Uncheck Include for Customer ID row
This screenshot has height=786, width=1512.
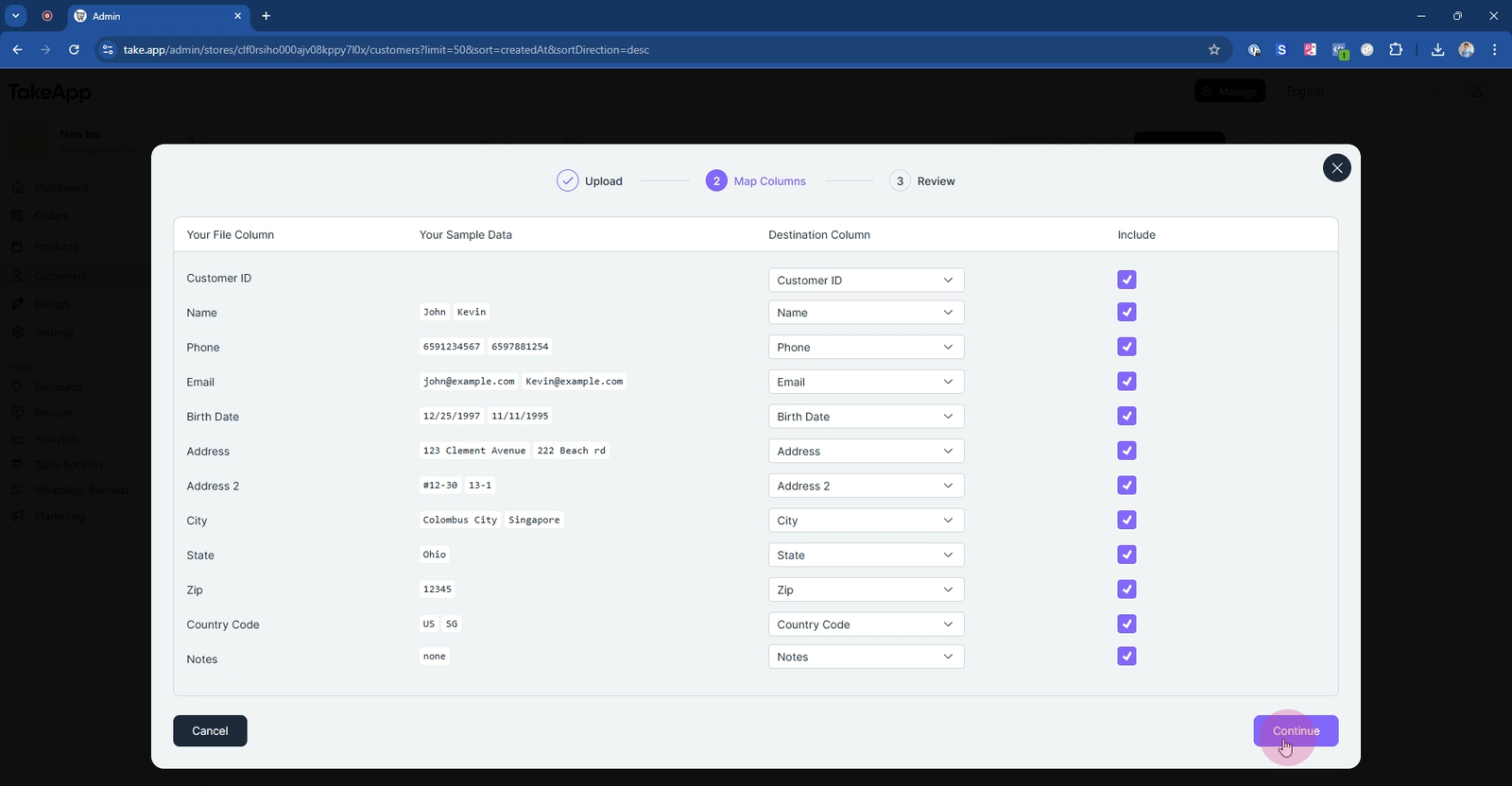[x=1126, y=280]
